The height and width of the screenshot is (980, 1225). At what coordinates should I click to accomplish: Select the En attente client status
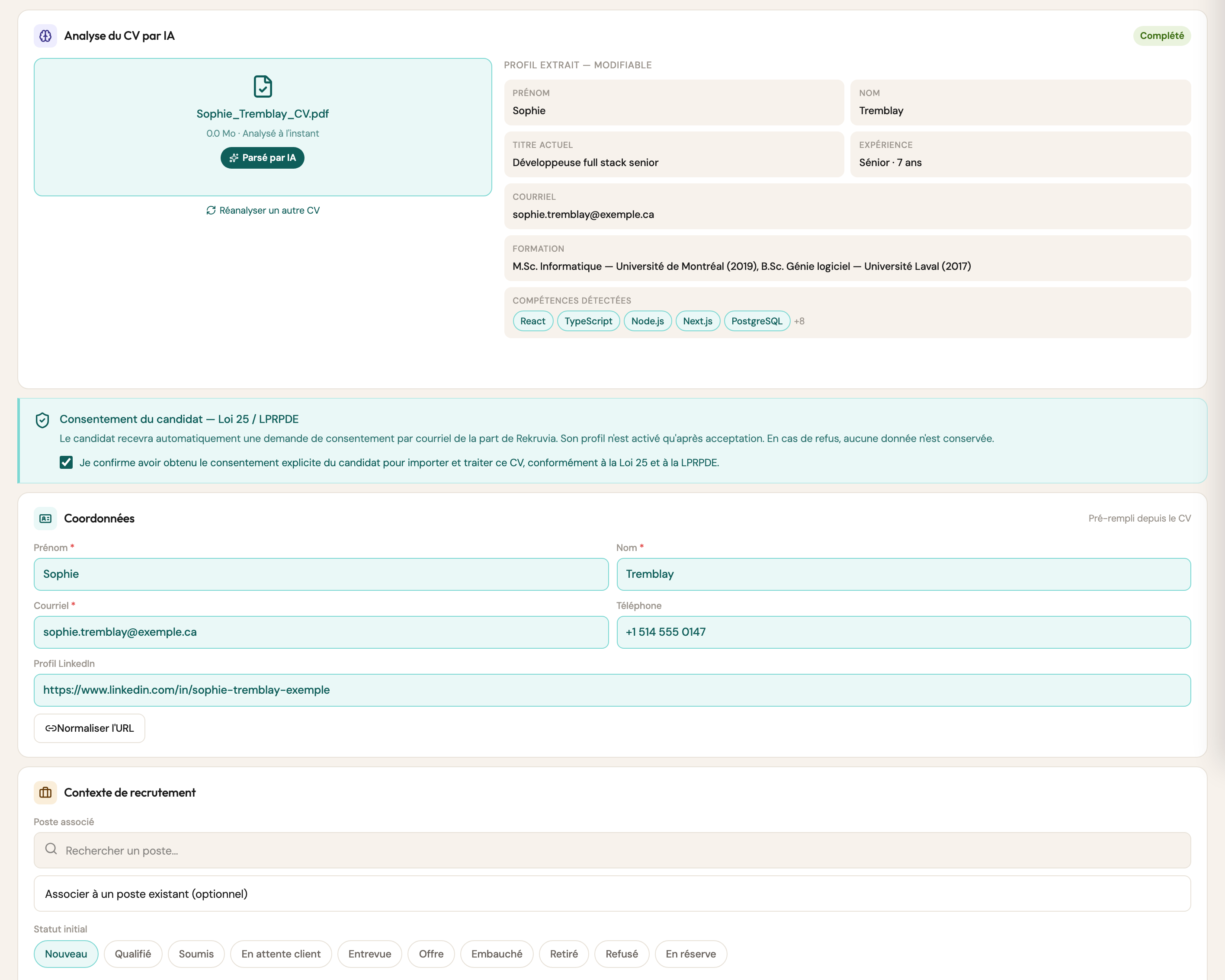point(281,954)
